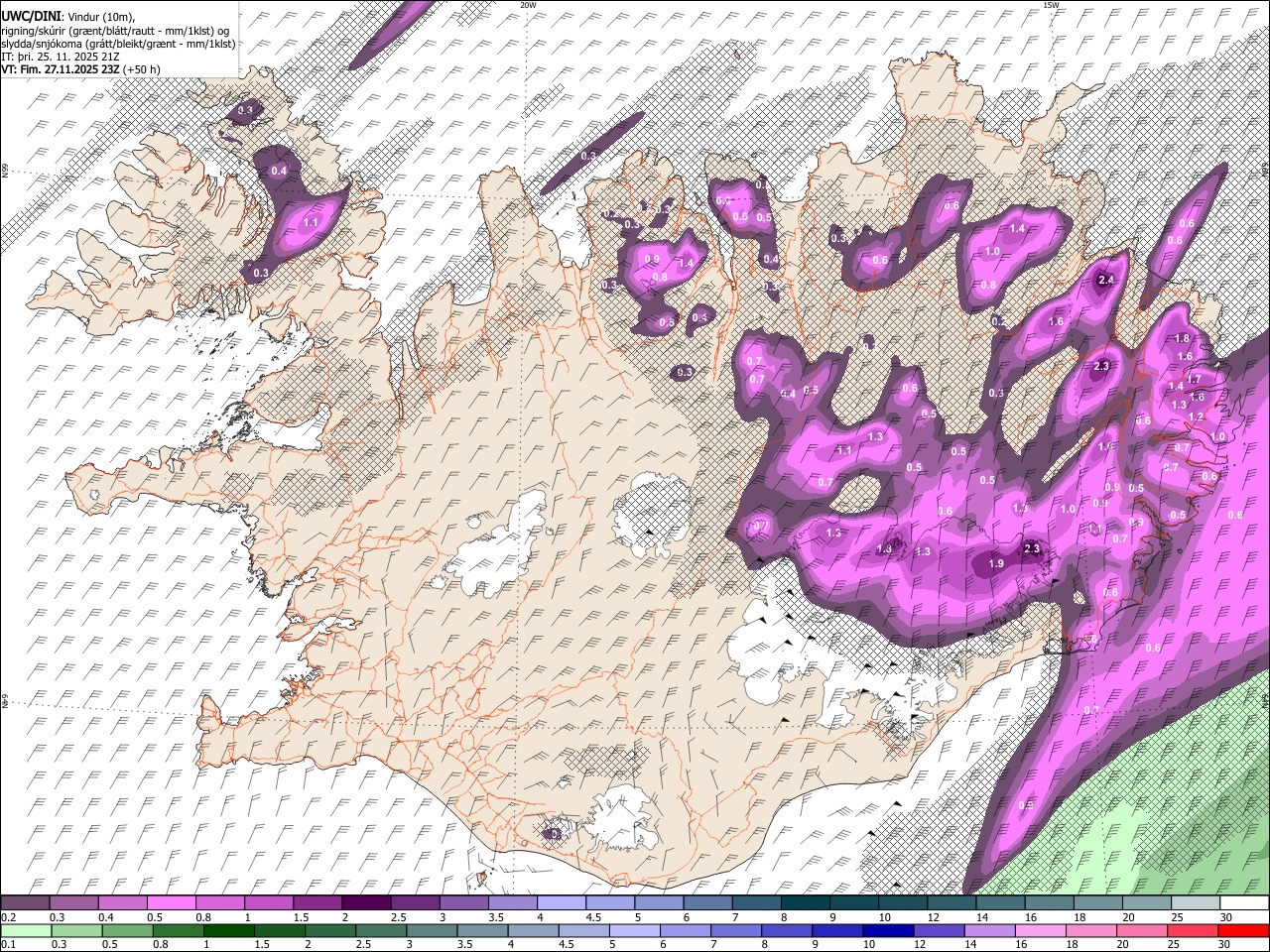Screen dimensions: 1270x952
Task: Select the 2–2.5 dark purple swatch, upper row
Action: tap(366, 903)
